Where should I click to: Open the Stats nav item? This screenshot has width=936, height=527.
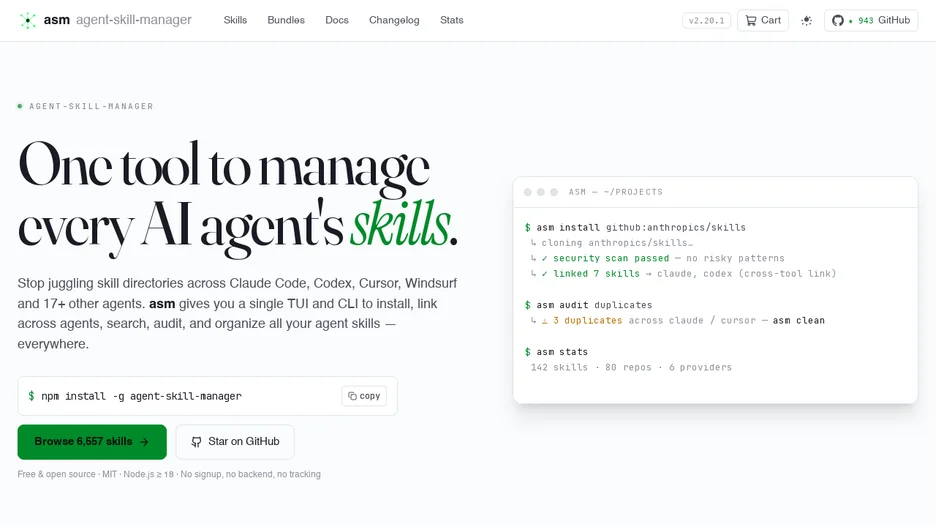(x=451, y=20)
